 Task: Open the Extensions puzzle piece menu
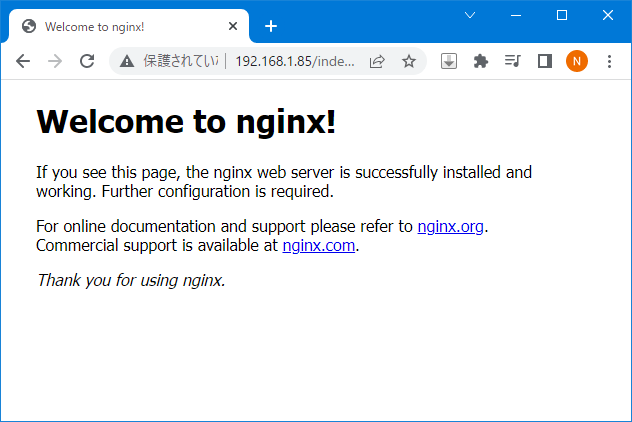pos(480,61)
